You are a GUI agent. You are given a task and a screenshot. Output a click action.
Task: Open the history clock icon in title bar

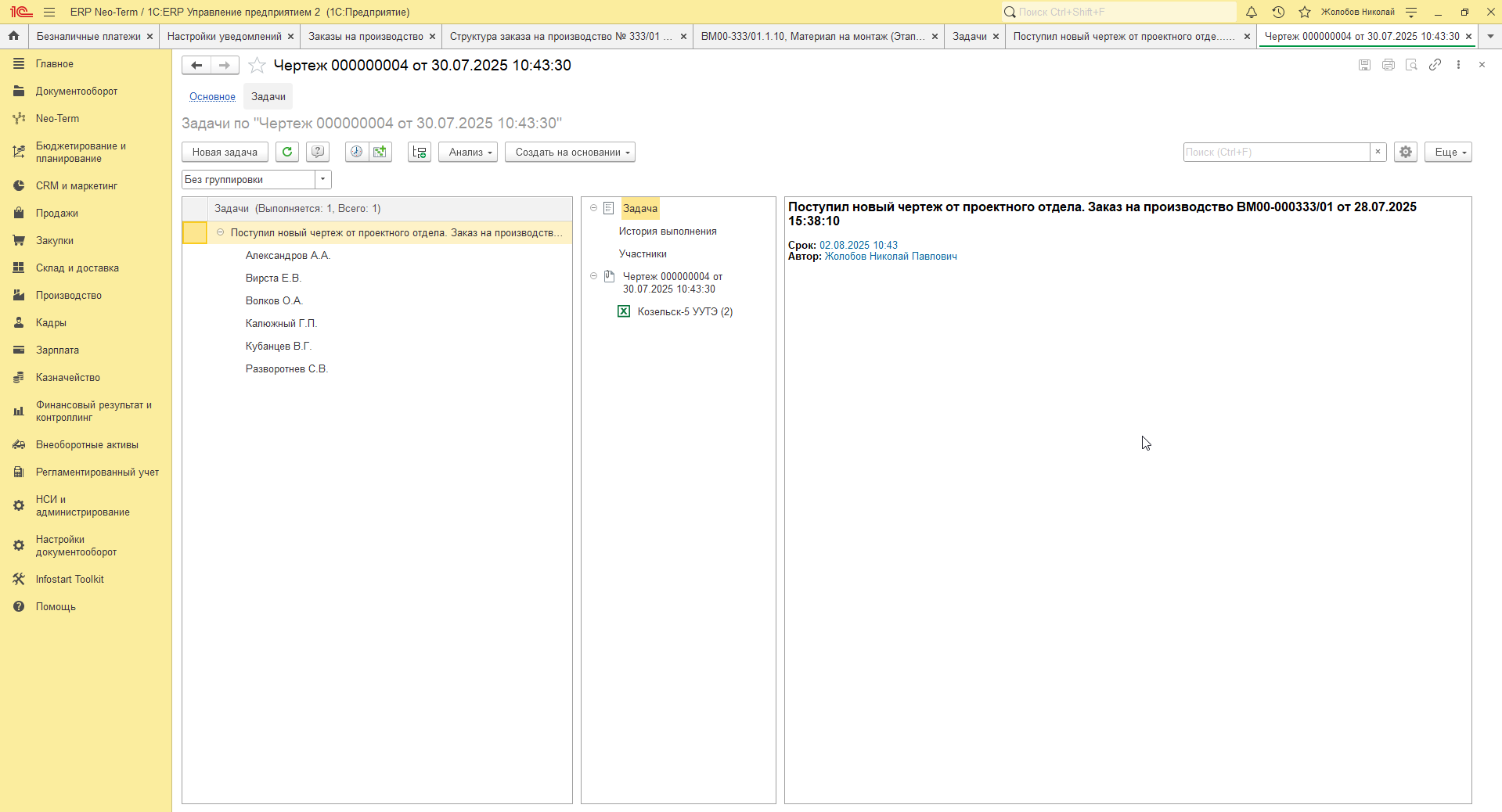[x=1278, y=12]
